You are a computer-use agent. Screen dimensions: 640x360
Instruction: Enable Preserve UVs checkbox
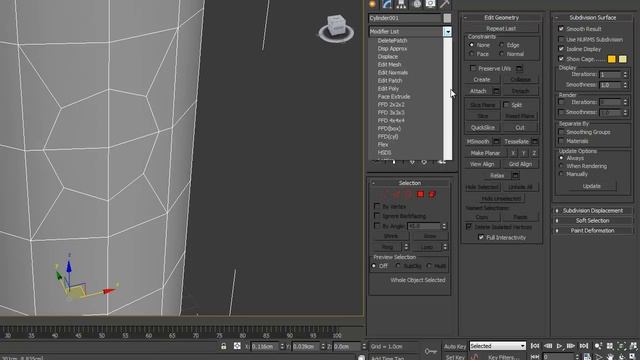pyautogui.click(x=473, y=68)
